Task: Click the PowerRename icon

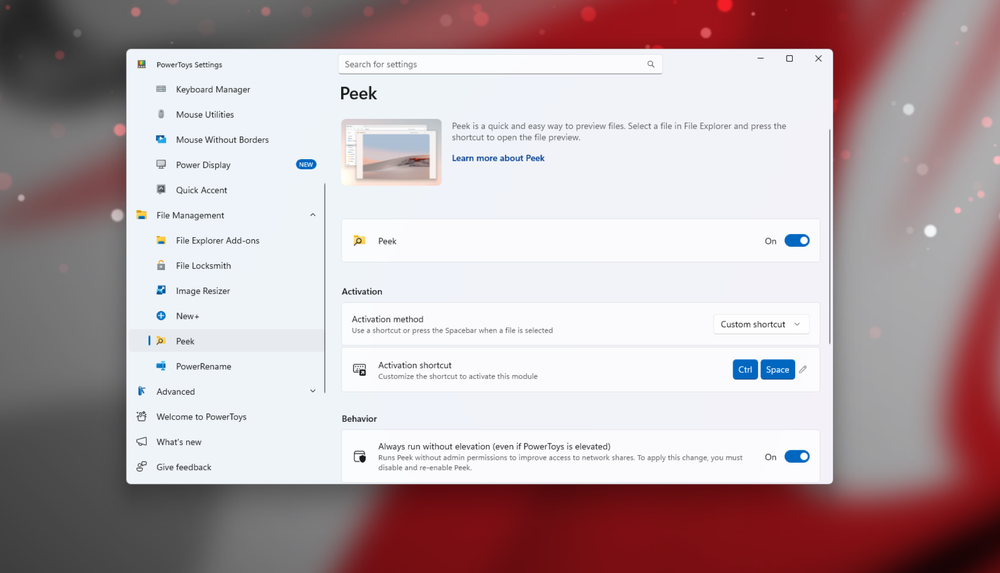Action: tap(161, 366)
